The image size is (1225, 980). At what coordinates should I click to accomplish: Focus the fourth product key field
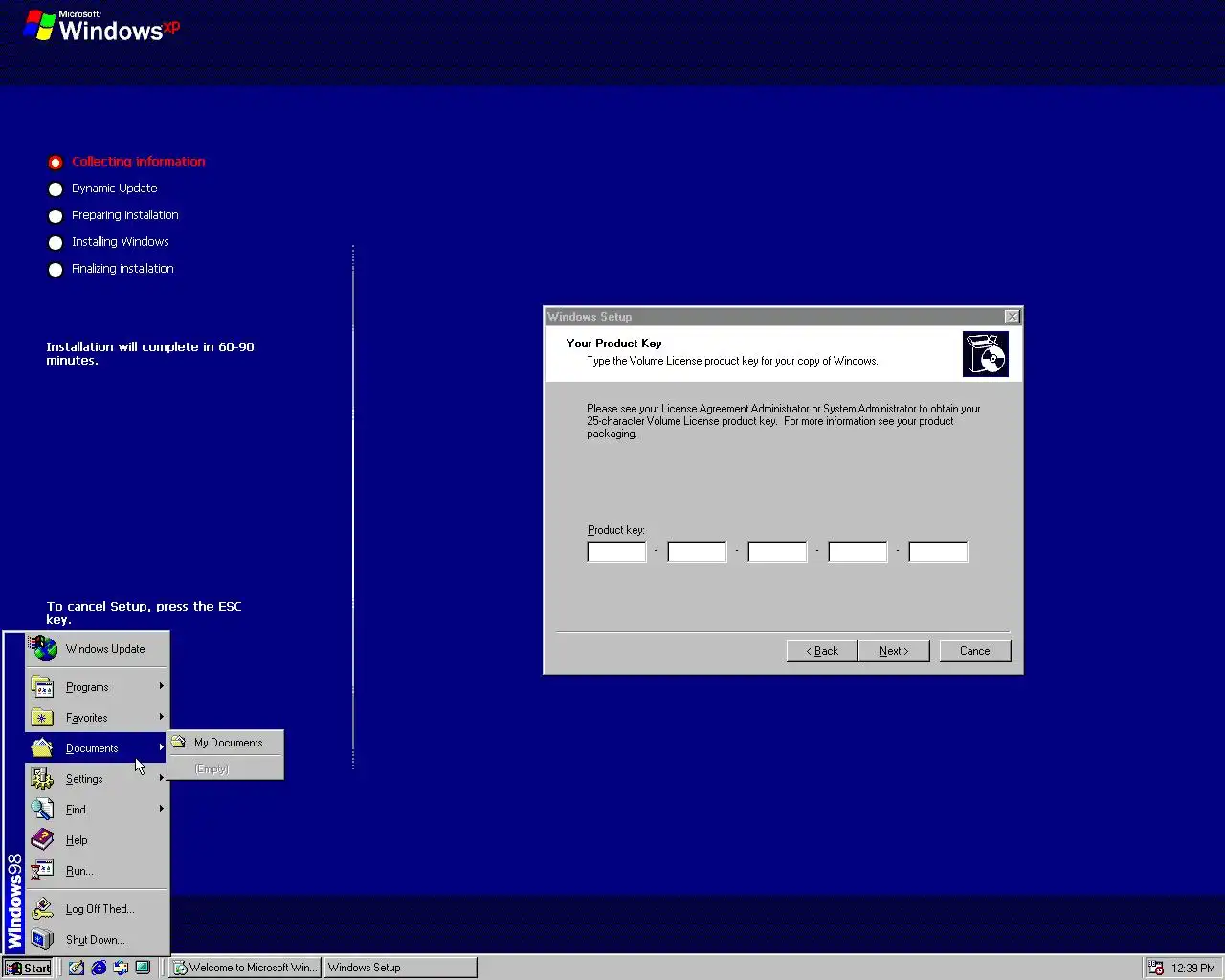(857, 551)
